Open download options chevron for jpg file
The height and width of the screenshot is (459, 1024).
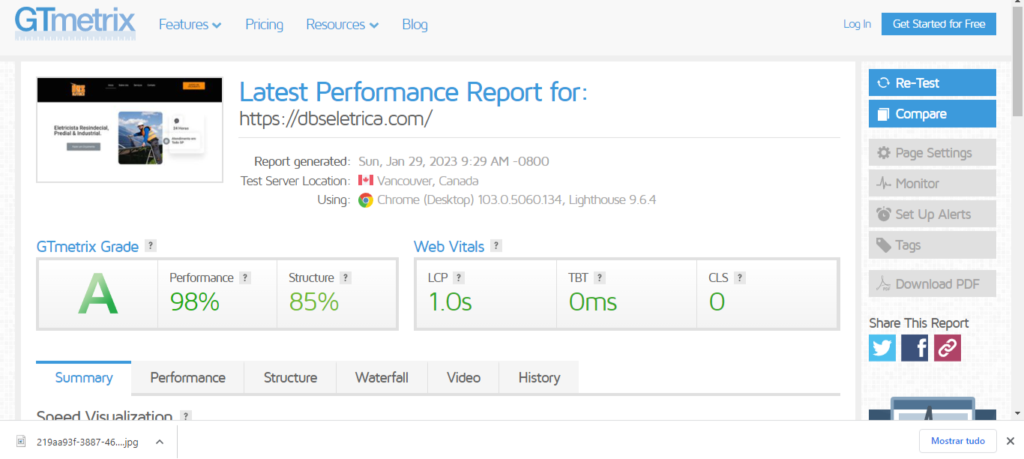click(159, 441)
